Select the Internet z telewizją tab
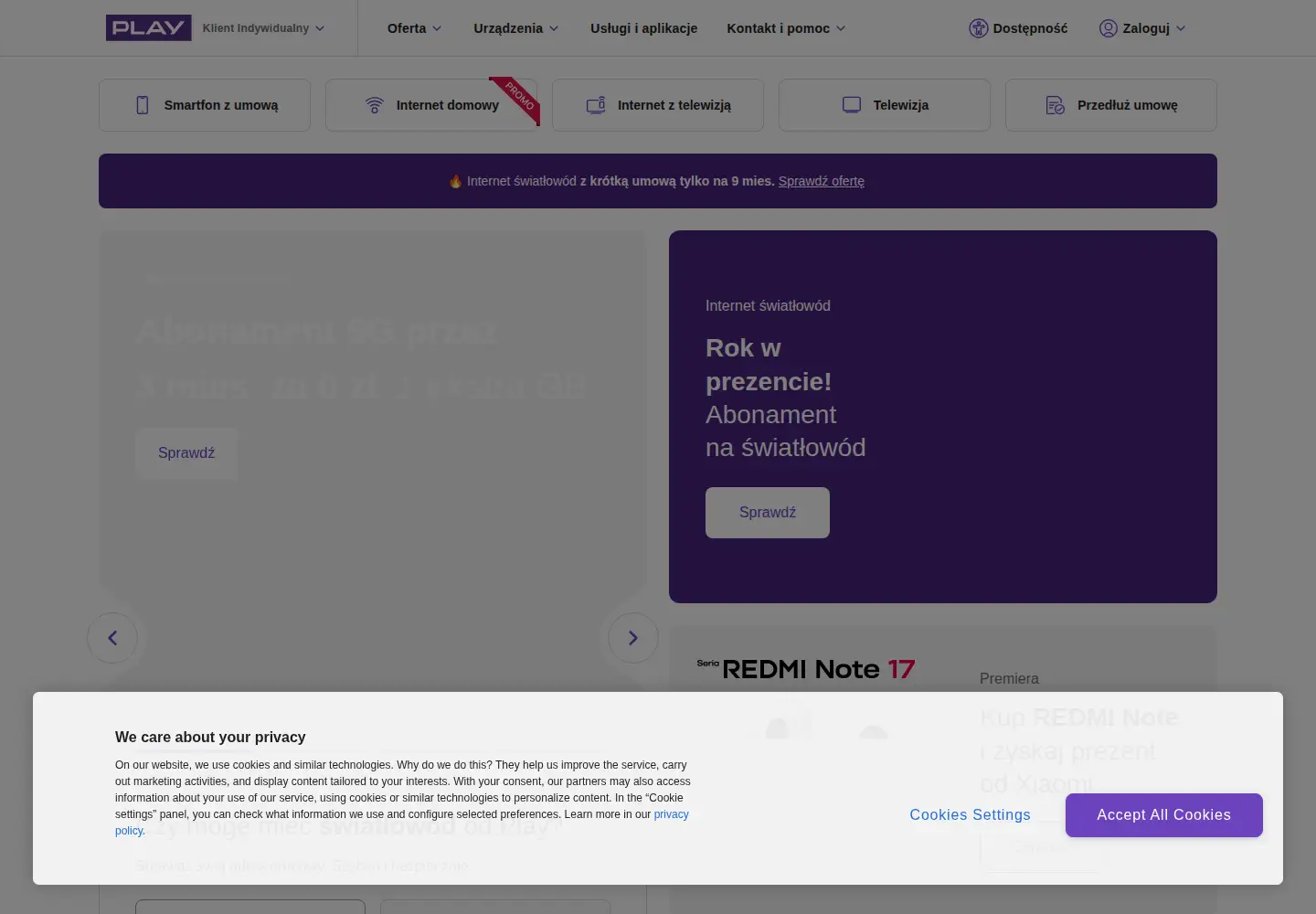Viewport: 1316px width, 914px height. point(658,105)
